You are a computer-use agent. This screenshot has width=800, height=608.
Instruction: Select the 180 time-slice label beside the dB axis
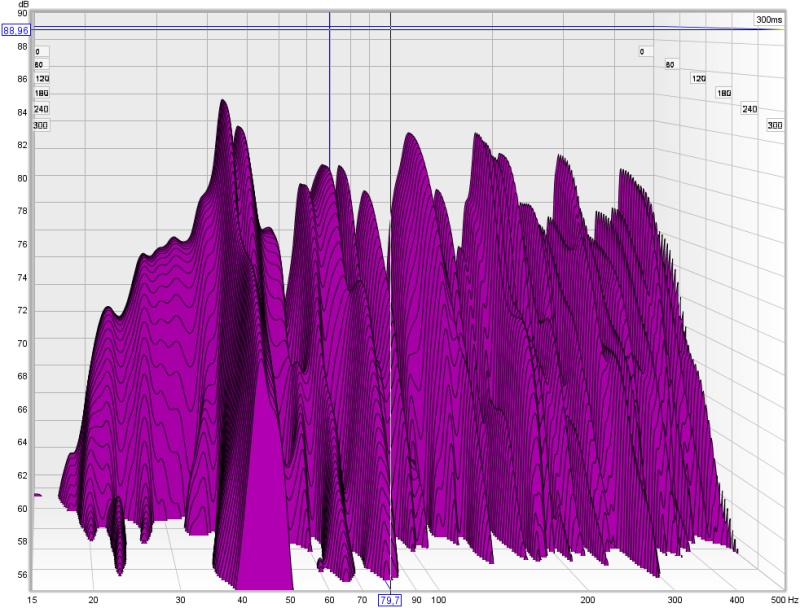(42, 93)
